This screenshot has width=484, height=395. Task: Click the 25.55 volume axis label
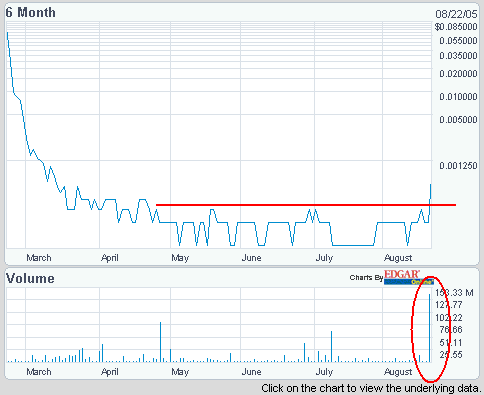coord(451,355)
